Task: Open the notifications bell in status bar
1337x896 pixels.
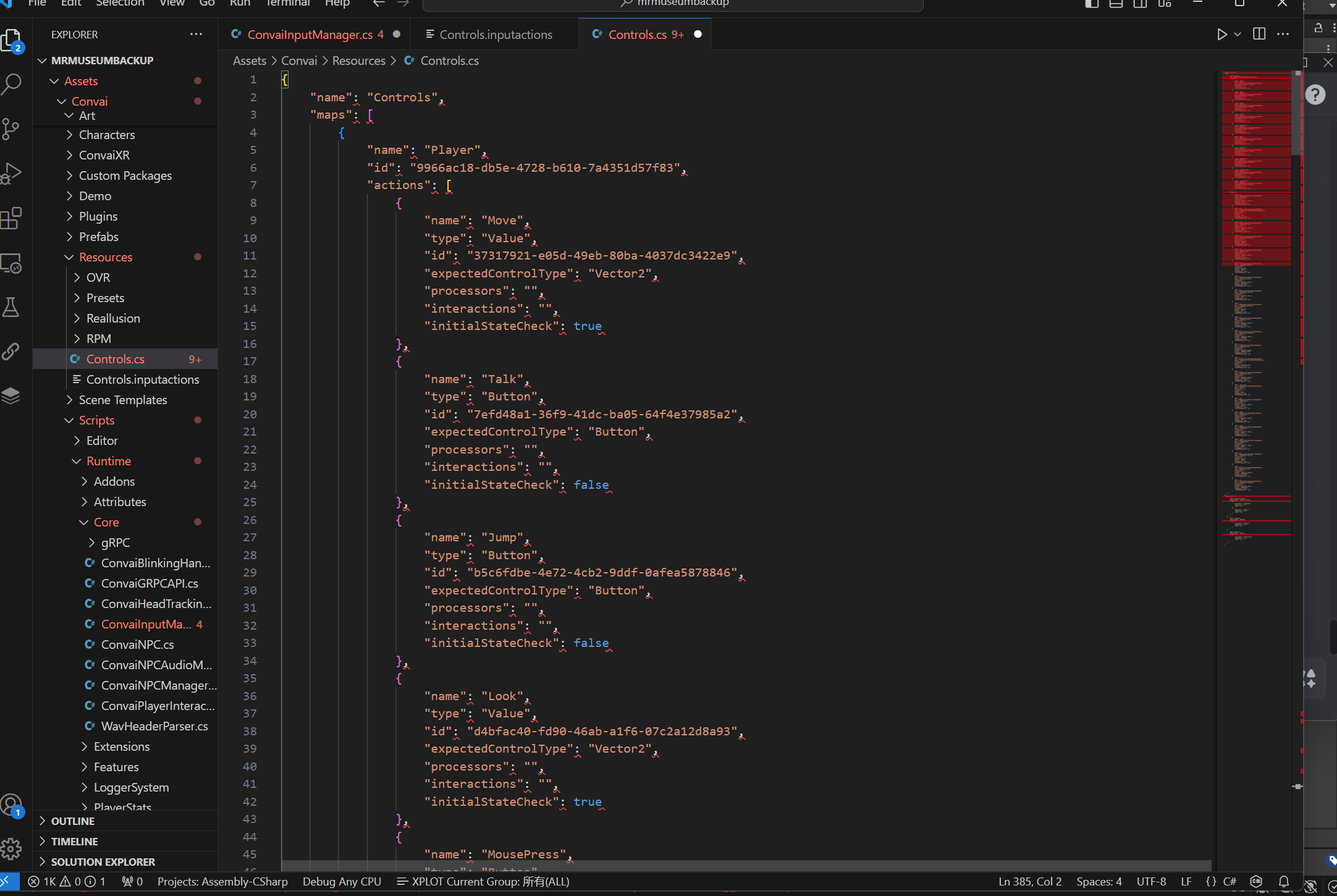Action: click(x=1283, y=882)
